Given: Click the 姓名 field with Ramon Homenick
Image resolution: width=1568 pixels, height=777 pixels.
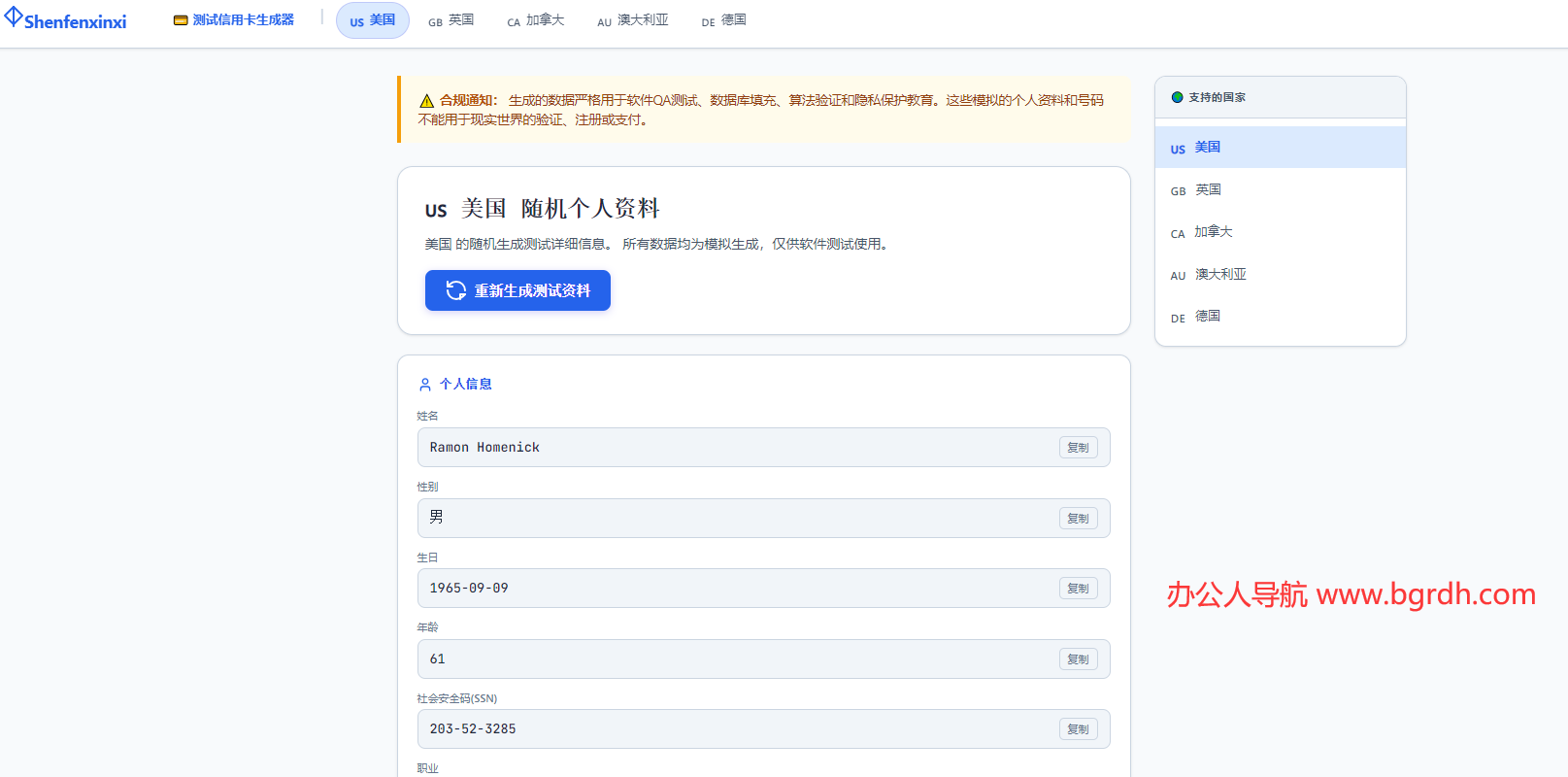Looking at the screenshot, I should tap(764, 448).
